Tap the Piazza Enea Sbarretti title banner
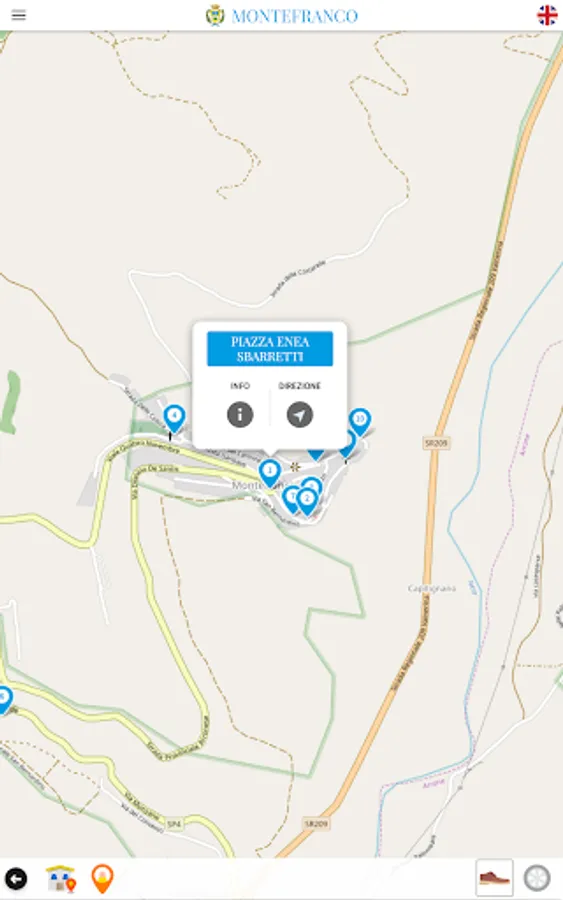This screenshot has width=563, height=900. (x=270, y=349)
